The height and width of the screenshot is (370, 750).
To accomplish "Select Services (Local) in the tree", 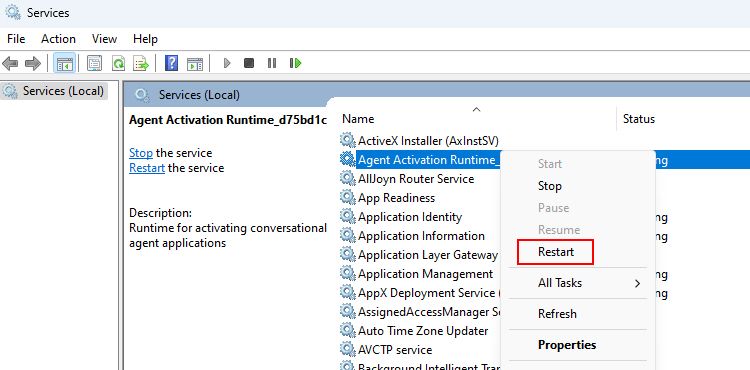I will point(54,91).
